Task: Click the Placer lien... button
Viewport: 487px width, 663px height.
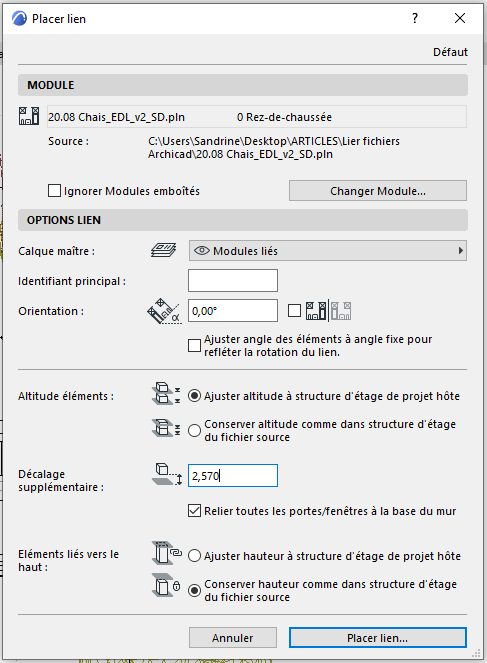Action: (x=378, y=638)
